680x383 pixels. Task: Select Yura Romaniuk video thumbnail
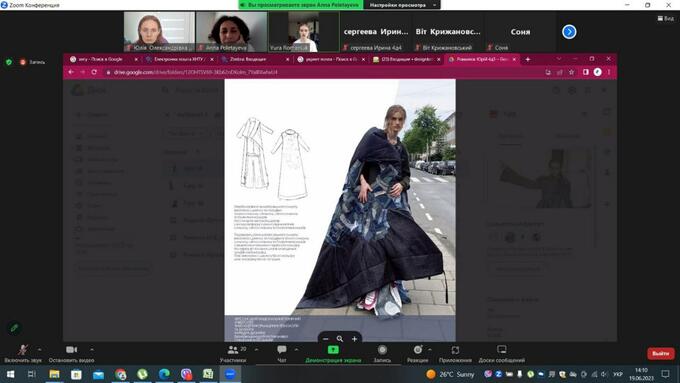(x=304, y=32)
